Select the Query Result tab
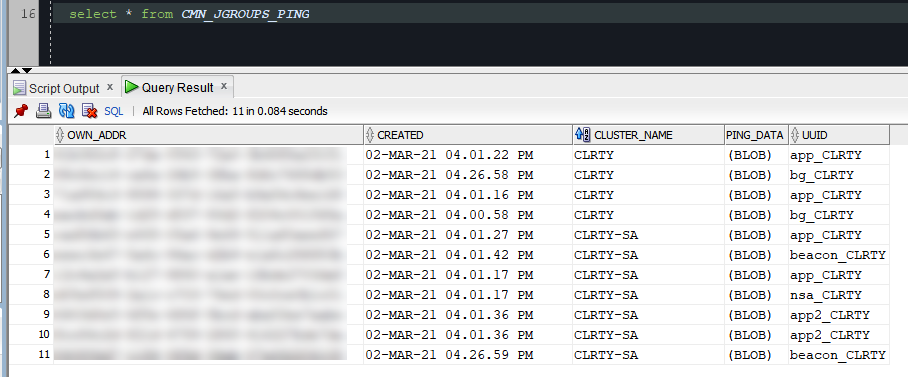The width and height of the screenshot is (908, 377). [177, 87]
